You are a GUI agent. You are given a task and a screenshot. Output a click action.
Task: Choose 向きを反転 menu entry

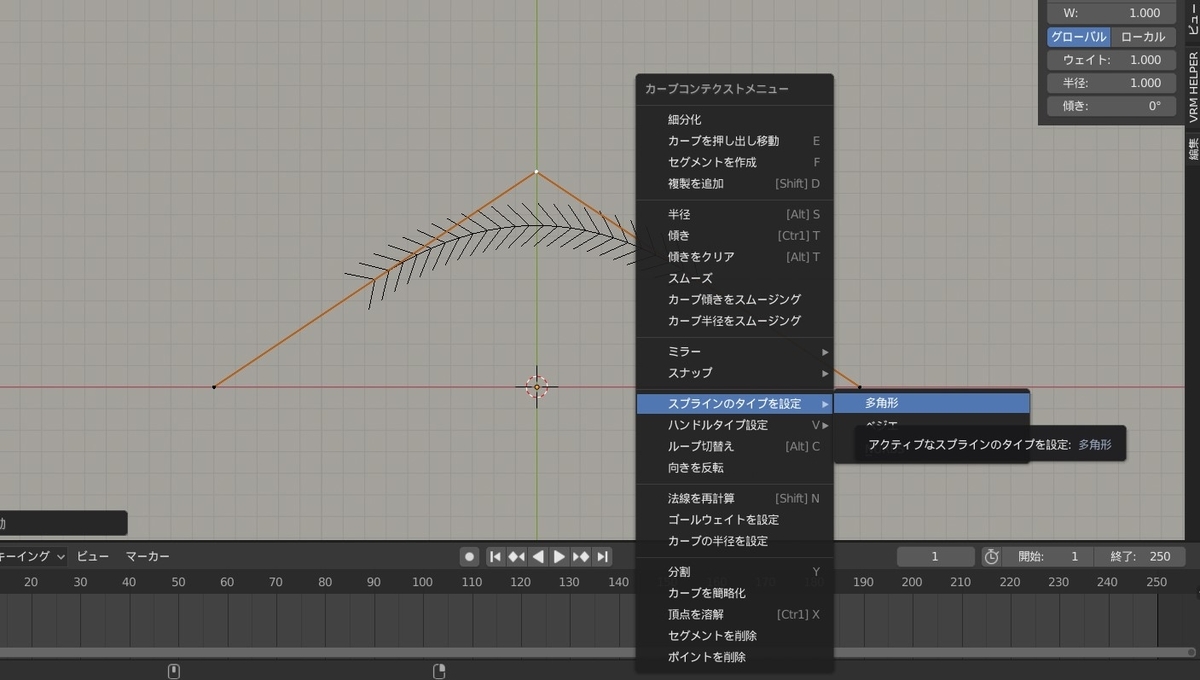[735, 468]
